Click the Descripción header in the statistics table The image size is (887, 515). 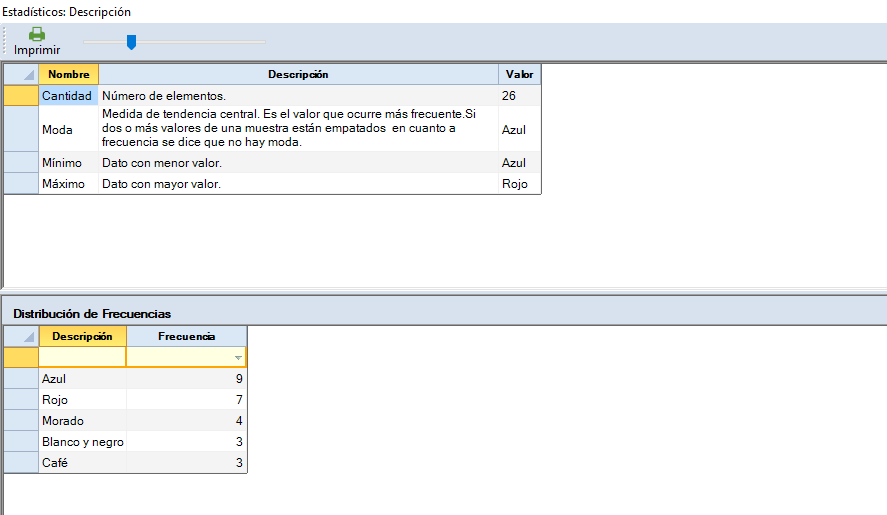tap(298, 75)
